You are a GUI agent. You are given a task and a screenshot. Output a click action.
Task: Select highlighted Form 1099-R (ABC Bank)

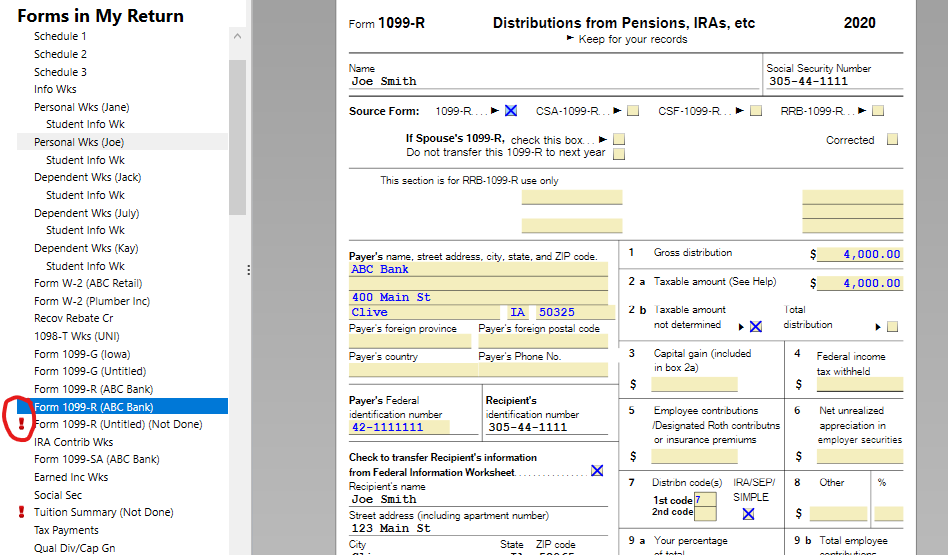[123, 406]
